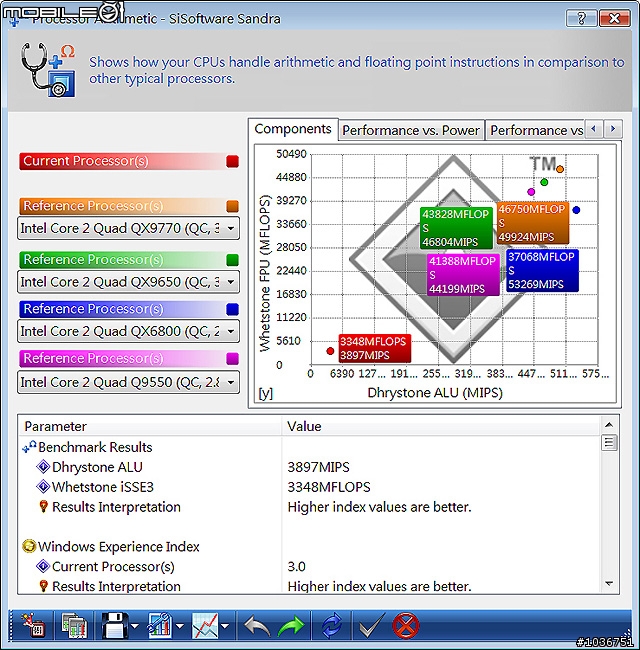640x650 pixels.
Task: Click the blue 37068MFLOPS chart label
Action: pyautogui.click(x=542, y=270)
